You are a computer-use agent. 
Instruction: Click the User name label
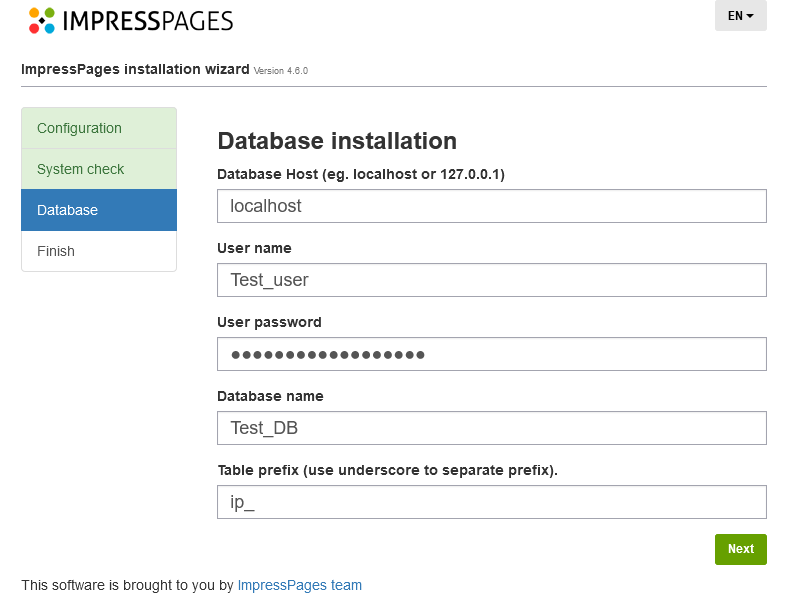254,248
